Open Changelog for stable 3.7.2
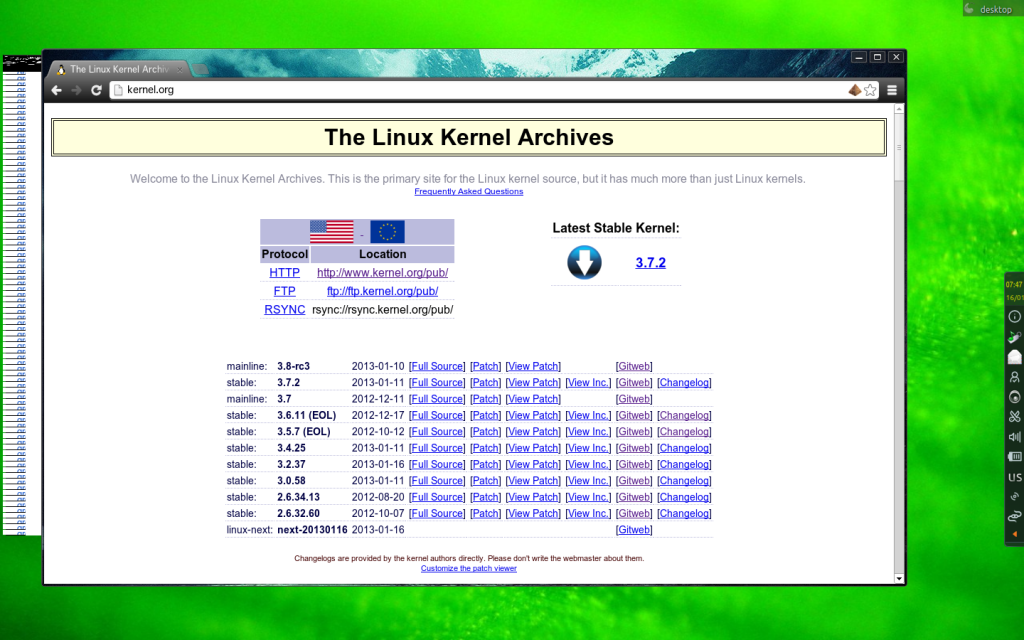Viewport: 1024px width, 640px height. coord(684,383)
